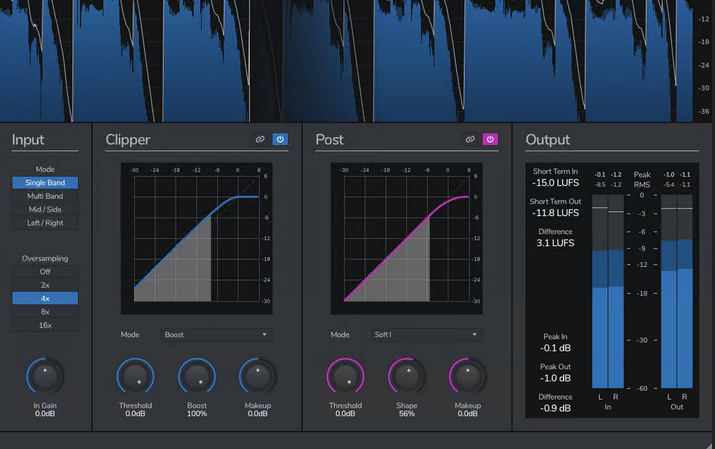Select Mid / Side input mode
Image resolution: width=715 pixels, height=449 pixels.
45,210
